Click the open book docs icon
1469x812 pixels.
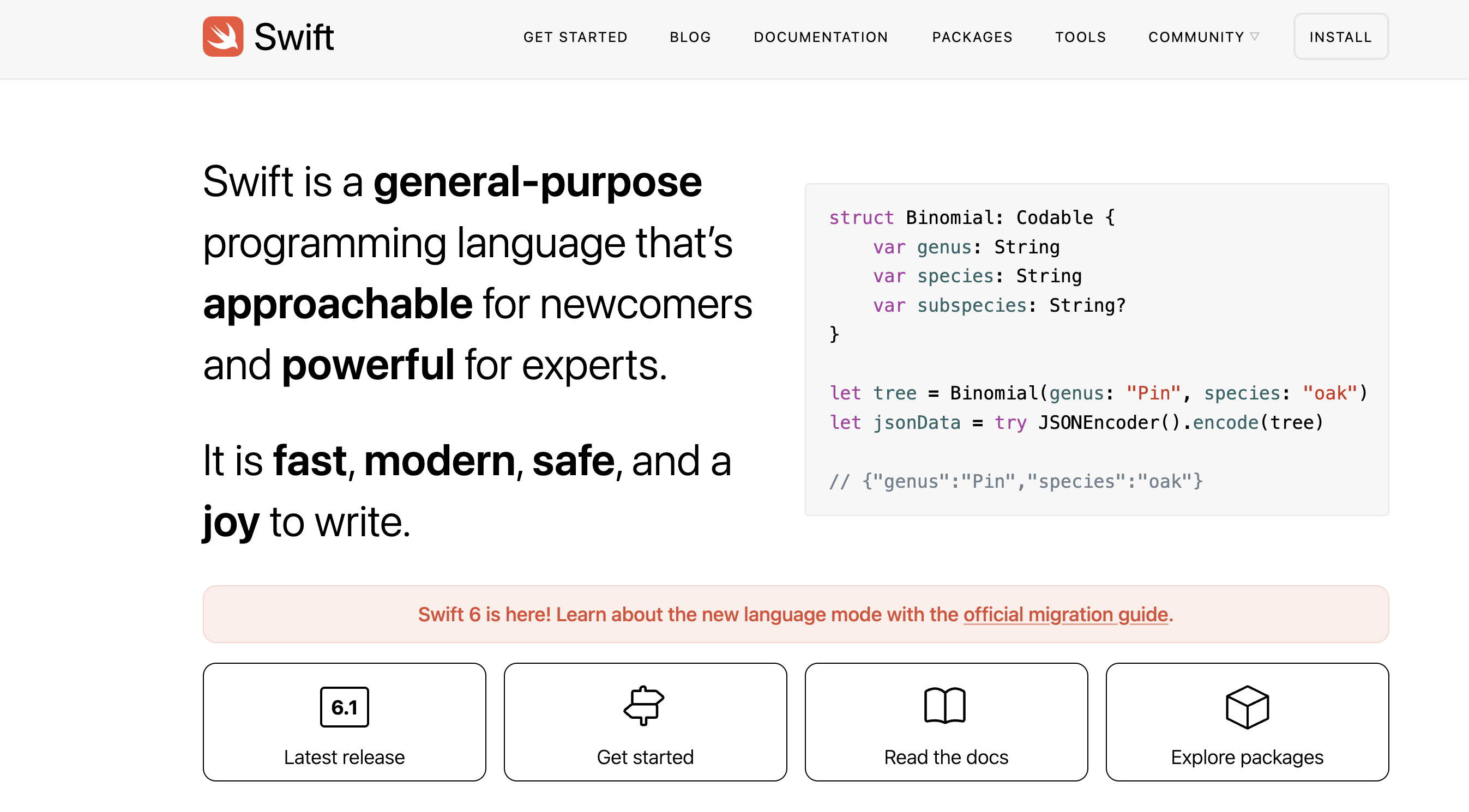point(945,705)
